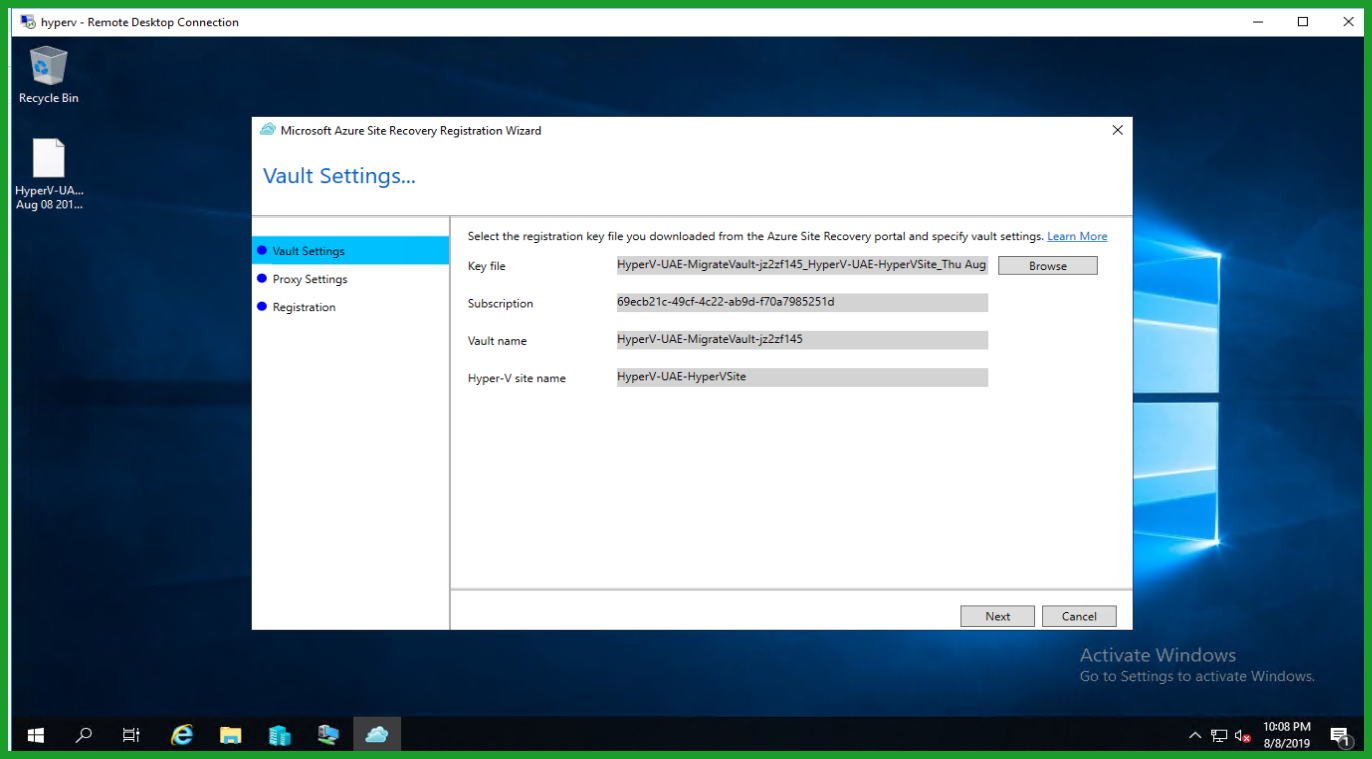Maximize the Remote Desktop Connection window
Image resolution: width=1372 pixels, height=759 pixels.
(x=1303, y=21)
